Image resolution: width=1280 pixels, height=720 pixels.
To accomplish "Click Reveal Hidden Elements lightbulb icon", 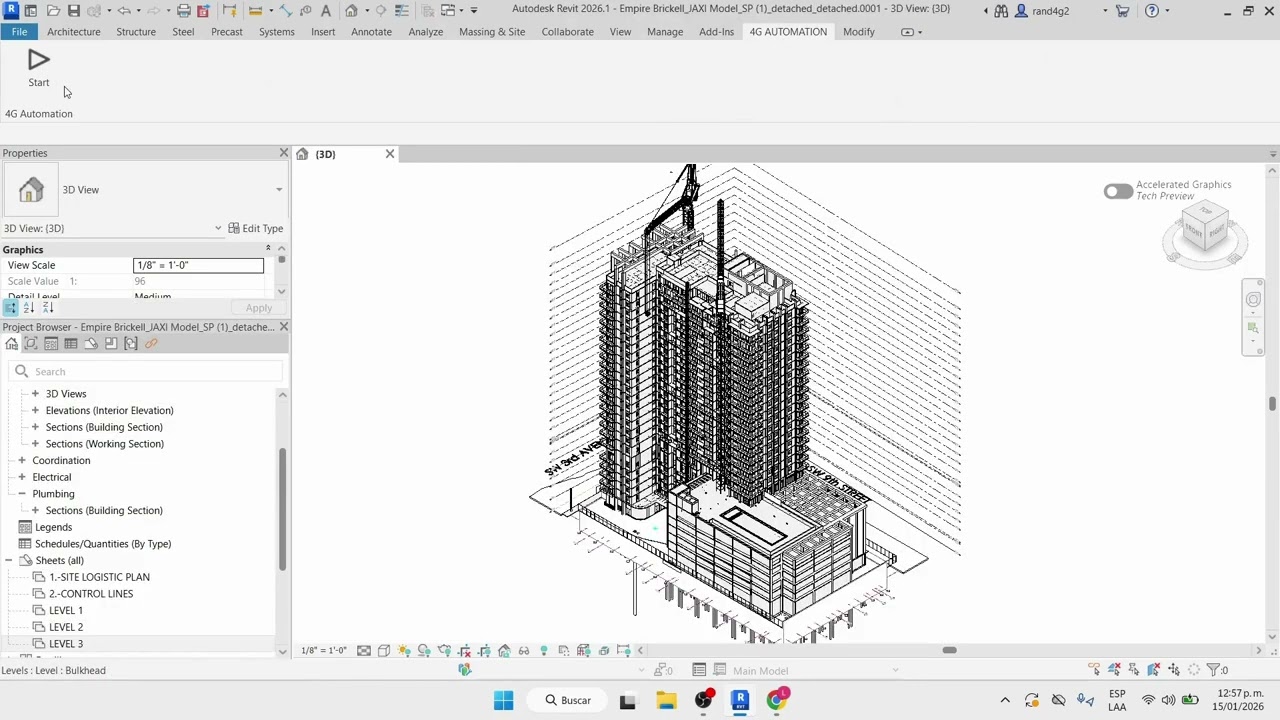I will (x=544, y=651).
